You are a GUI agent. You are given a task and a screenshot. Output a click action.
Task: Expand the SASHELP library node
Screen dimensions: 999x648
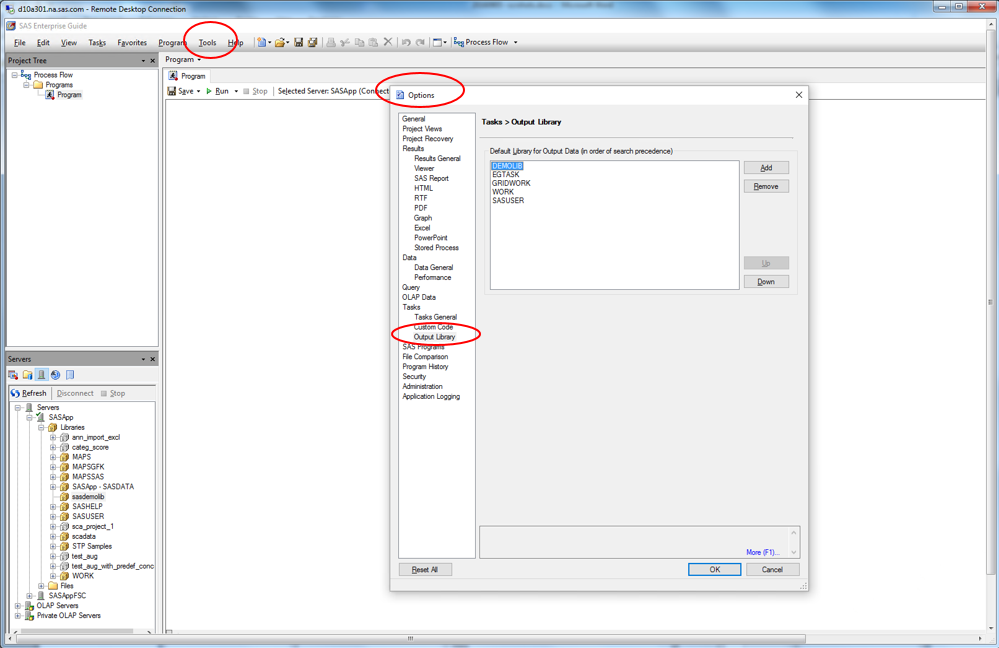tap(53, 507)
